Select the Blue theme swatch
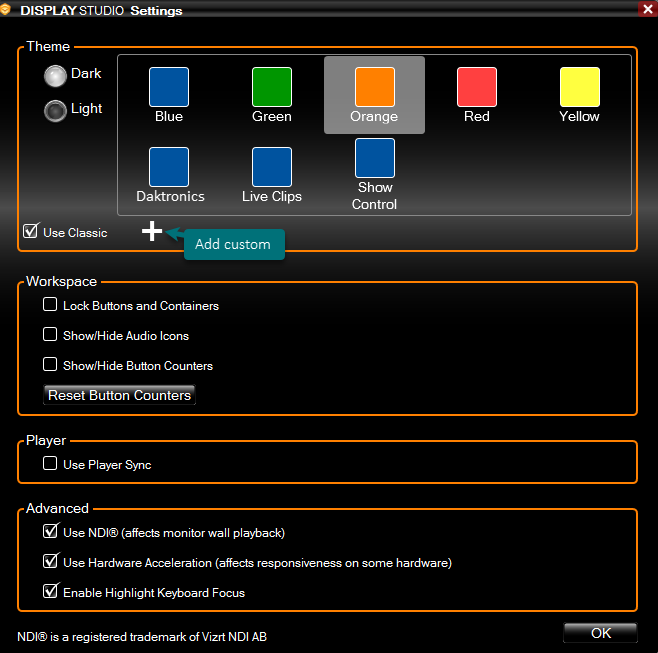Screen dimensions: 658x653 click(169, 88)
